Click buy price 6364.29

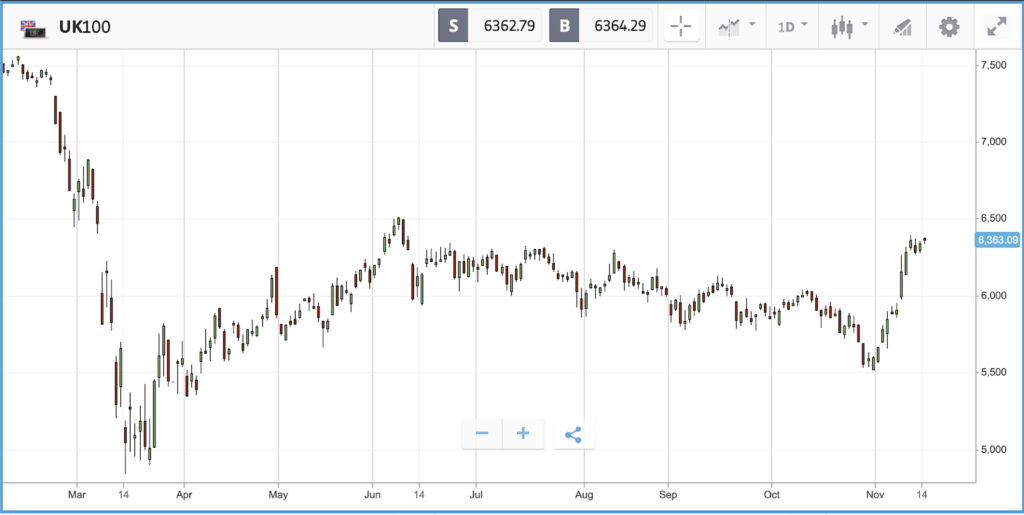620,26
